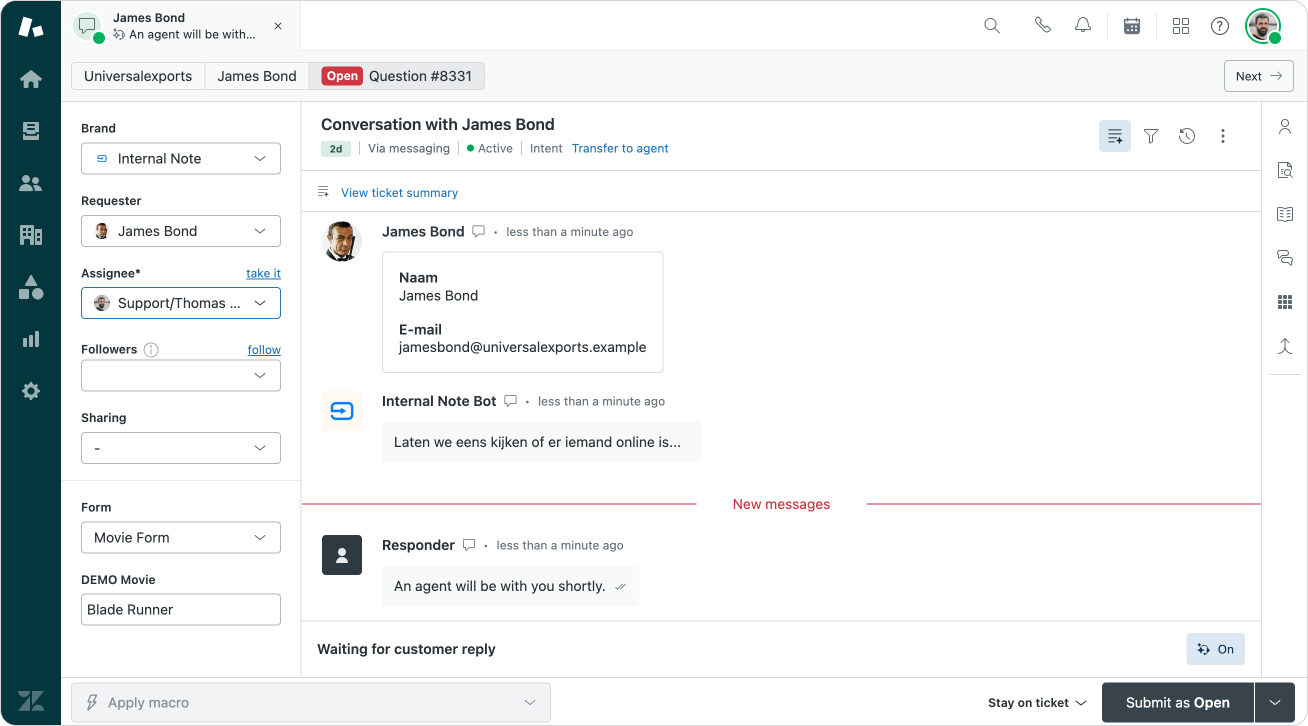Click Transfer to agent link
Viewport: 1308px width, 726px height.
620,148
